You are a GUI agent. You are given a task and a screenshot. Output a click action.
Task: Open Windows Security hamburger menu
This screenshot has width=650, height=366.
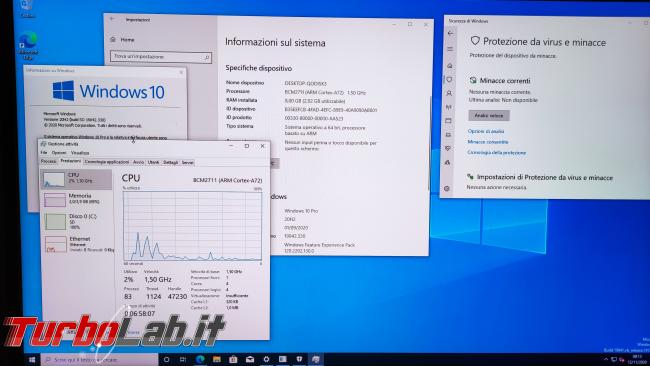[x=450, y=49]
